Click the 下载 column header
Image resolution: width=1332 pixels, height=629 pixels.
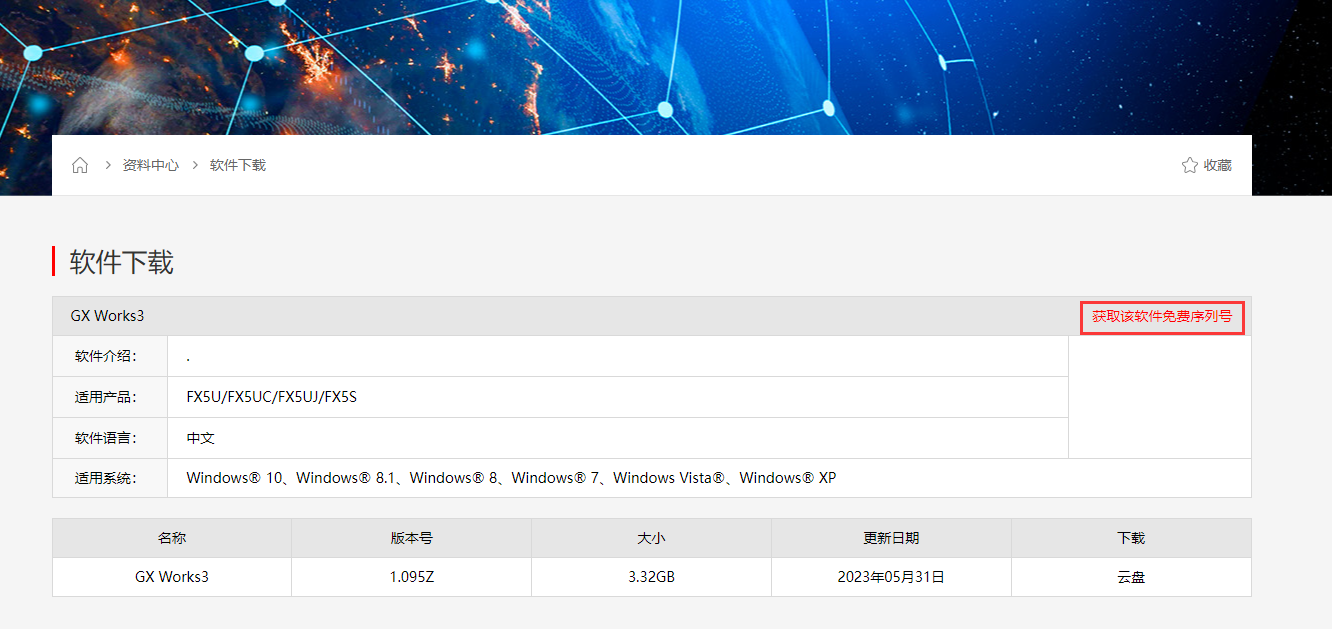[x=1131, y=538]
